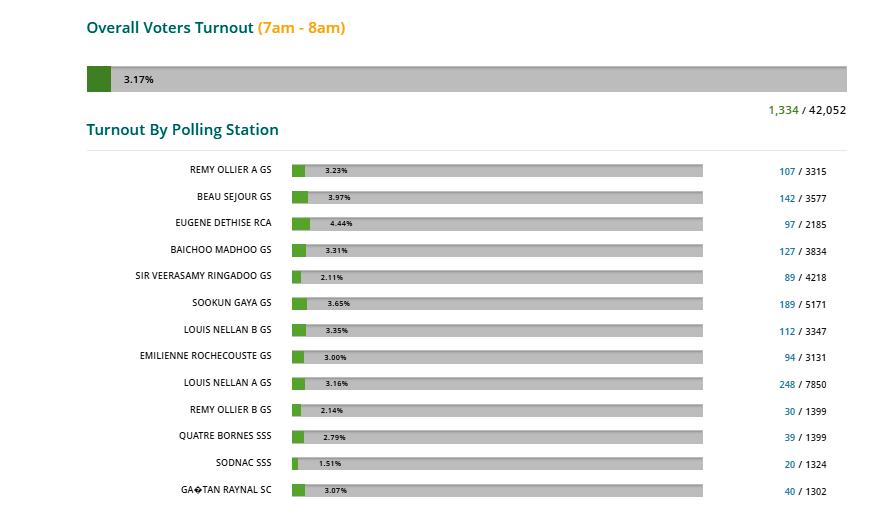Select the Gaëtan Raynal SC station label

[226, 489]
